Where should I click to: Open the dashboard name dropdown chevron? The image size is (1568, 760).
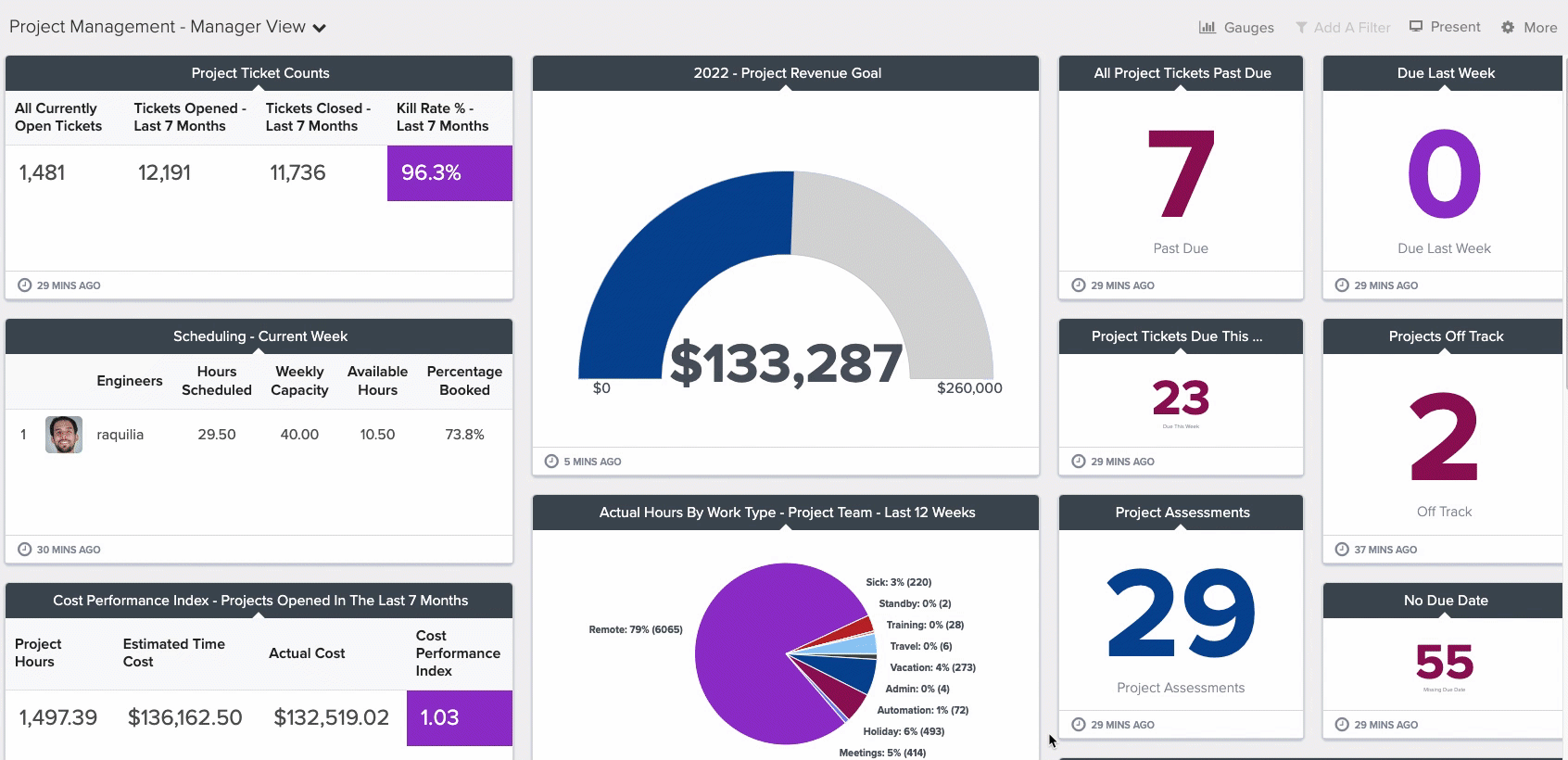pos(319,29)
